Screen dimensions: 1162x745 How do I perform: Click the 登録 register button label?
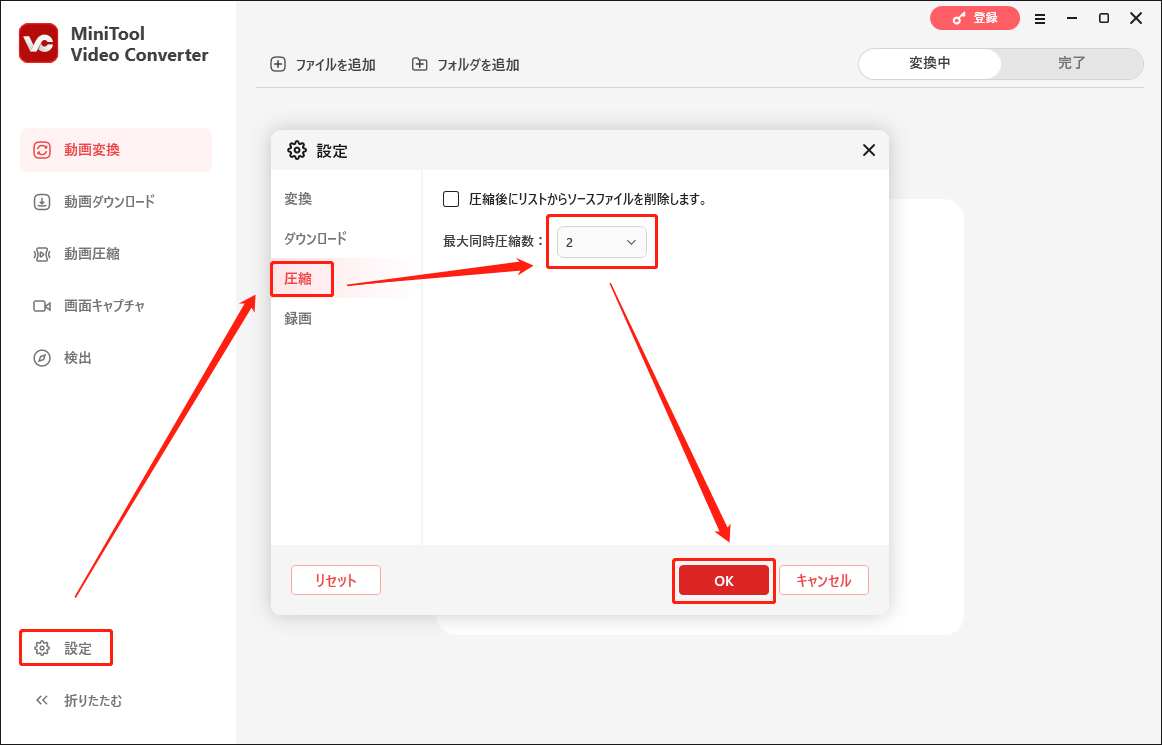(986, 19)
